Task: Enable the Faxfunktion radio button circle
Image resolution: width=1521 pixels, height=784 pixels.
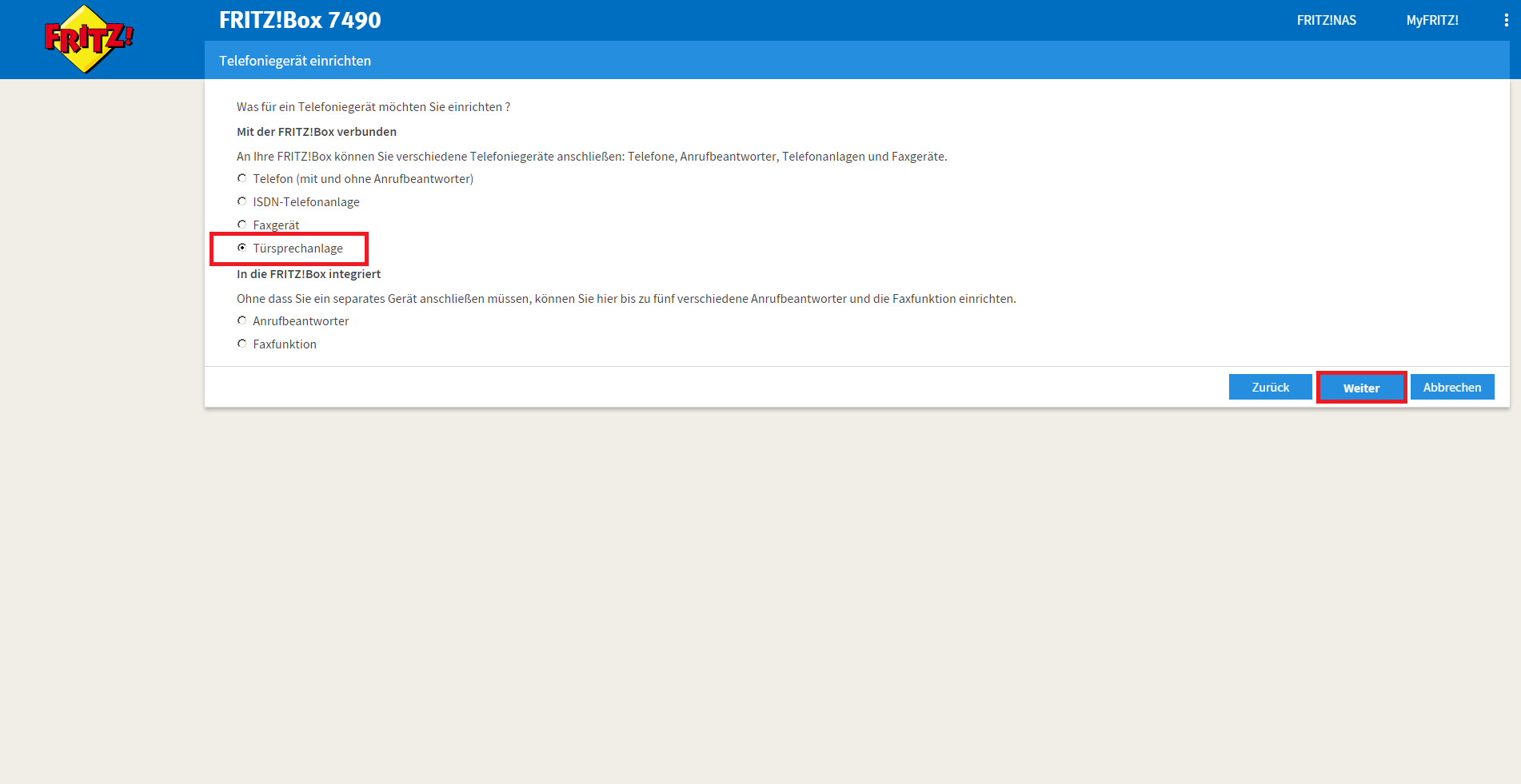Action: point(242,344)
